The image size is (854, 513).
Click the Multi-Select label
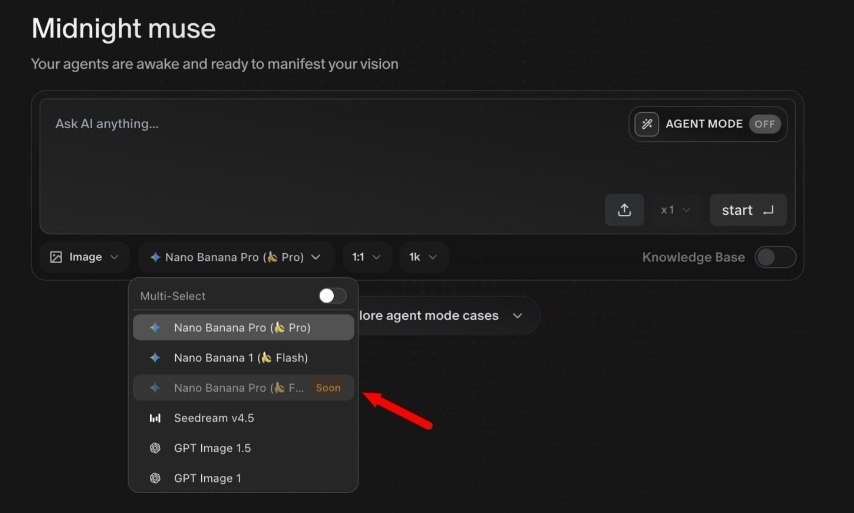pyautogui.click(x=173, y=296)
